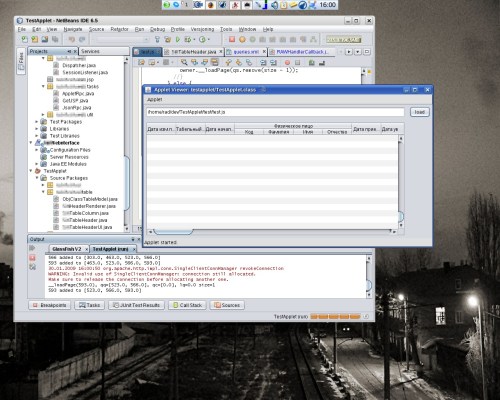Click the TestApplet (run) progress bar
The image size is (500, 400).
click(335, 316)
